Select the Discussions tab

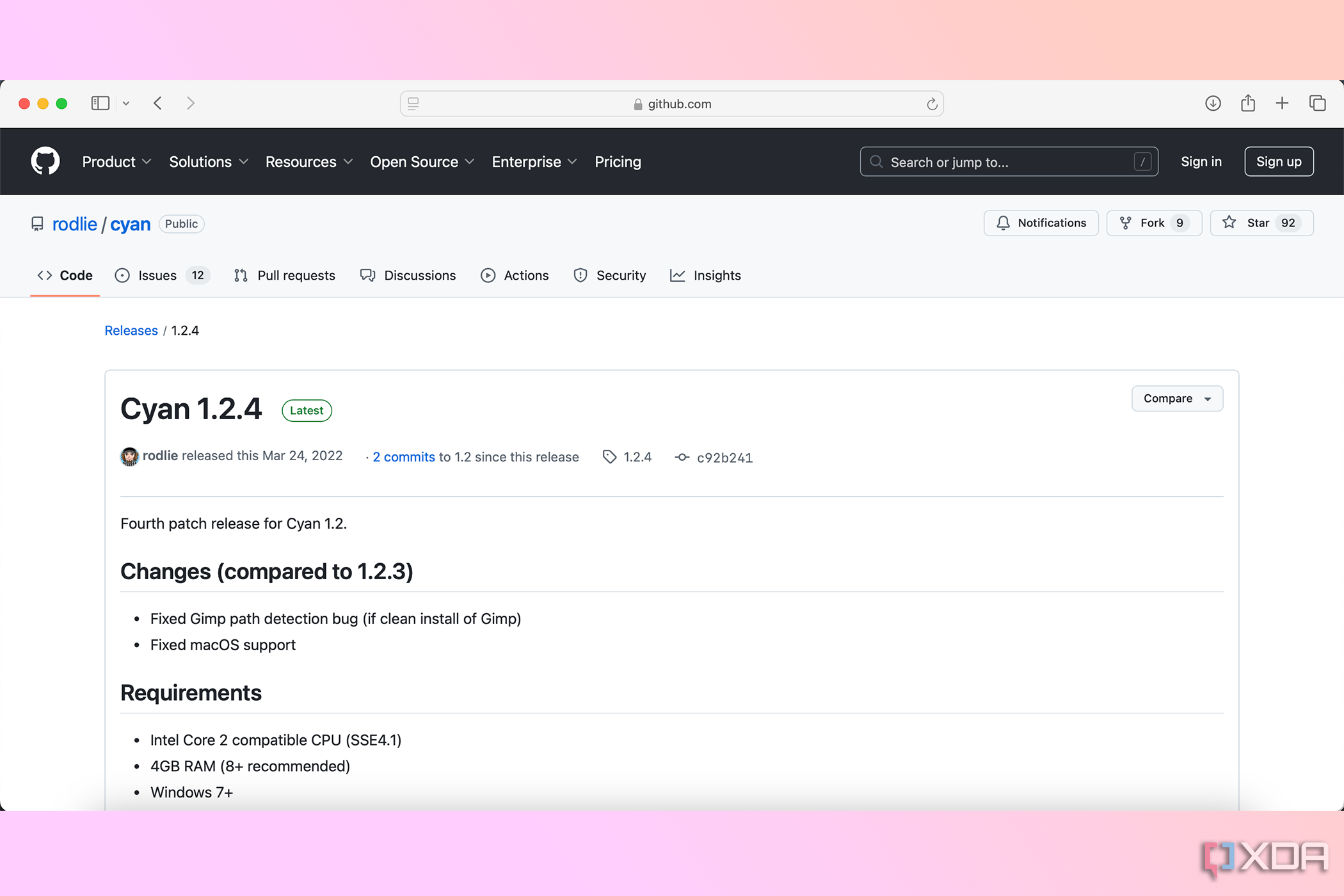[x=408, y=275]
